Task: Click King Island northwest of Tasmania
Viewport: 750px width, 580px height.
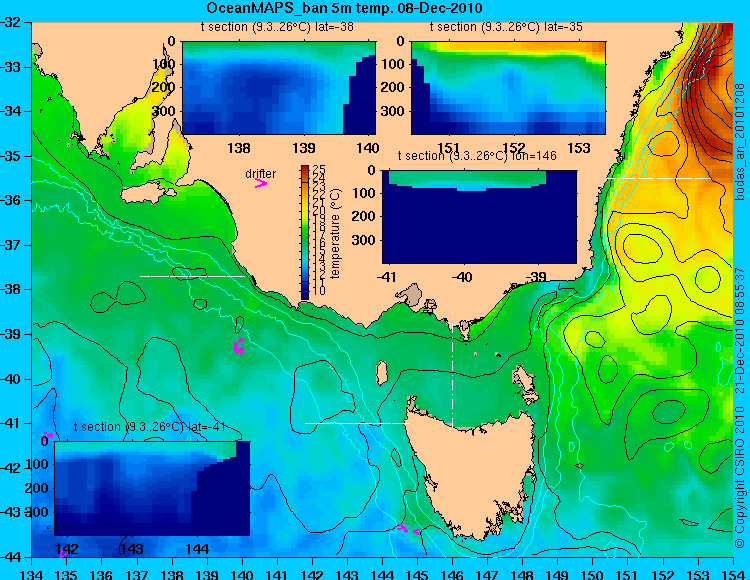Action: [382, 372]
